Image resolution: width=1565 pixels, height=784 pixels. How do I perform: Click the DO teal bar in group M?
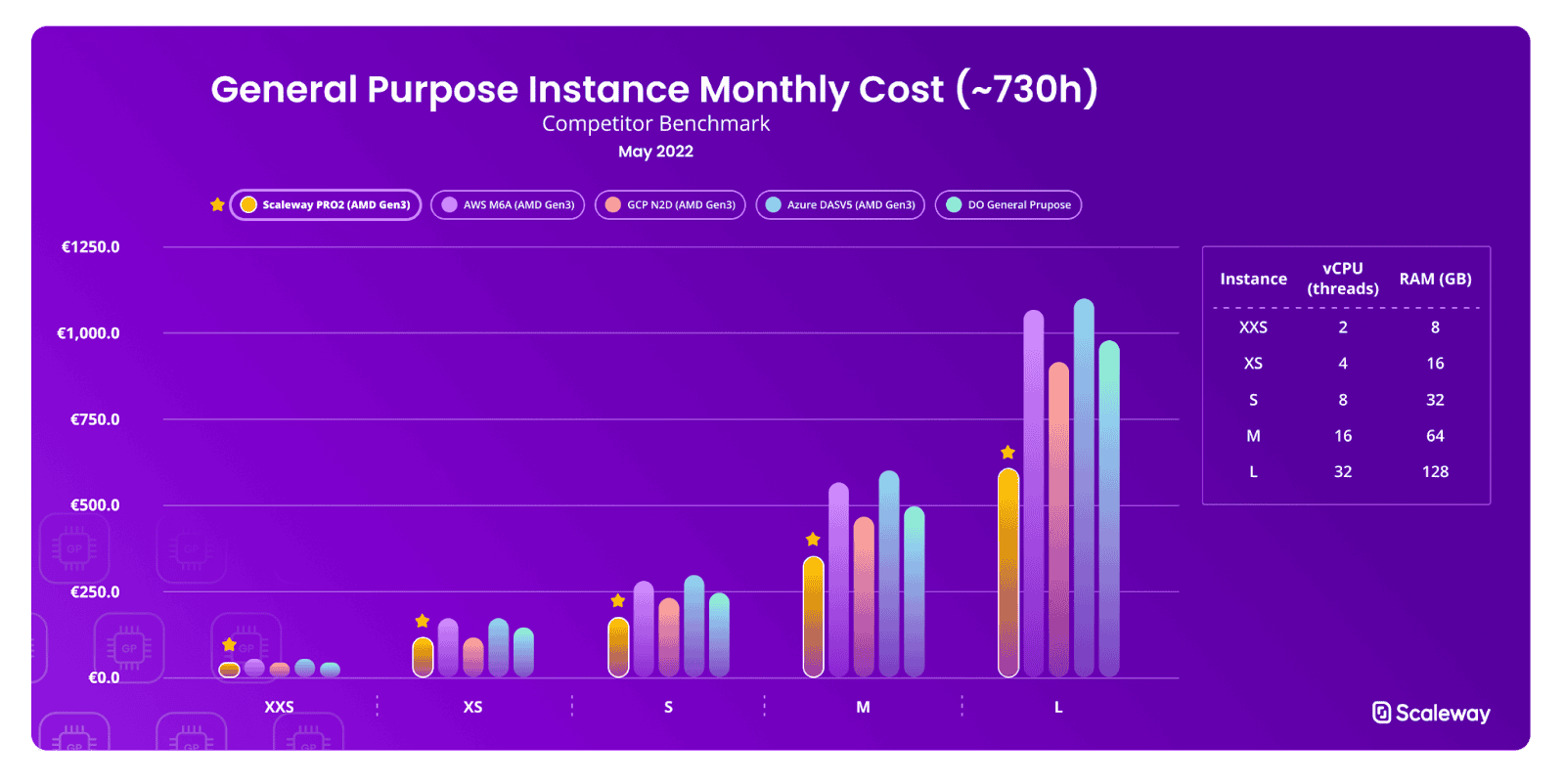point(914,591)
